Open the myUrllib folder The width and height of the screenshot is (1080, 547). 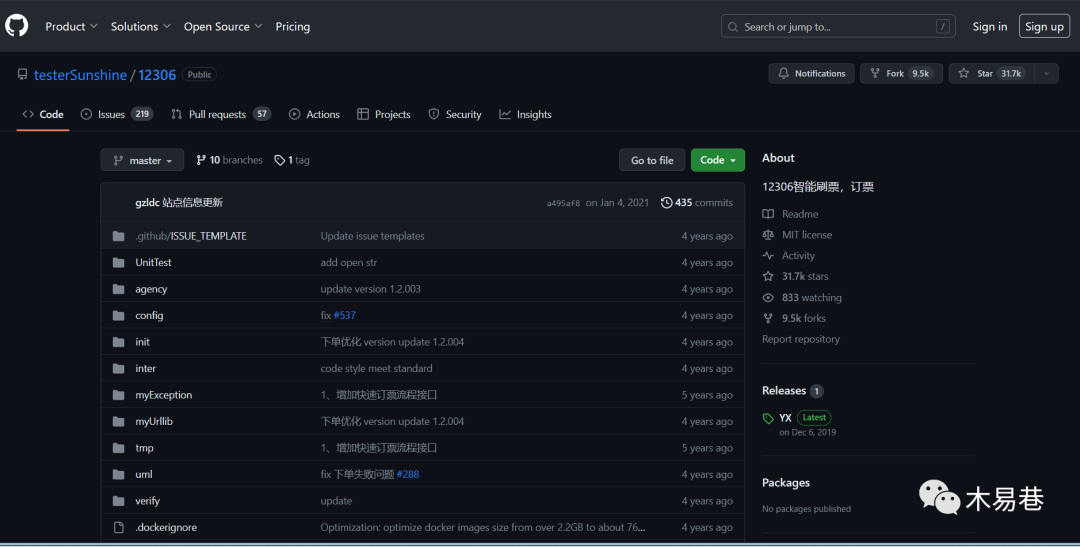click(154, 421)
